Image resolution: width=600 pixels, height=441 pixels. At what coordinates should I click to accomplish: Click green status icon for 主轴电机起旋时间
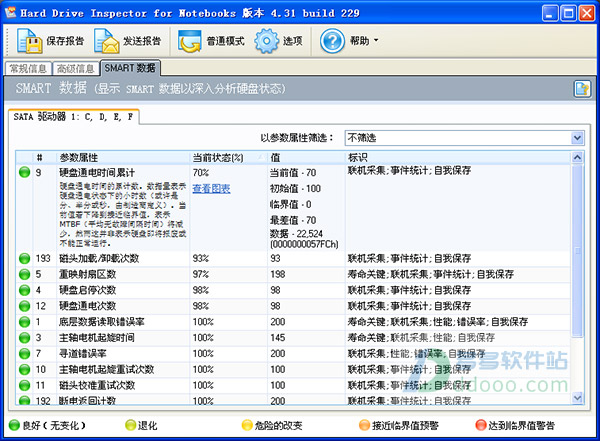24,338
